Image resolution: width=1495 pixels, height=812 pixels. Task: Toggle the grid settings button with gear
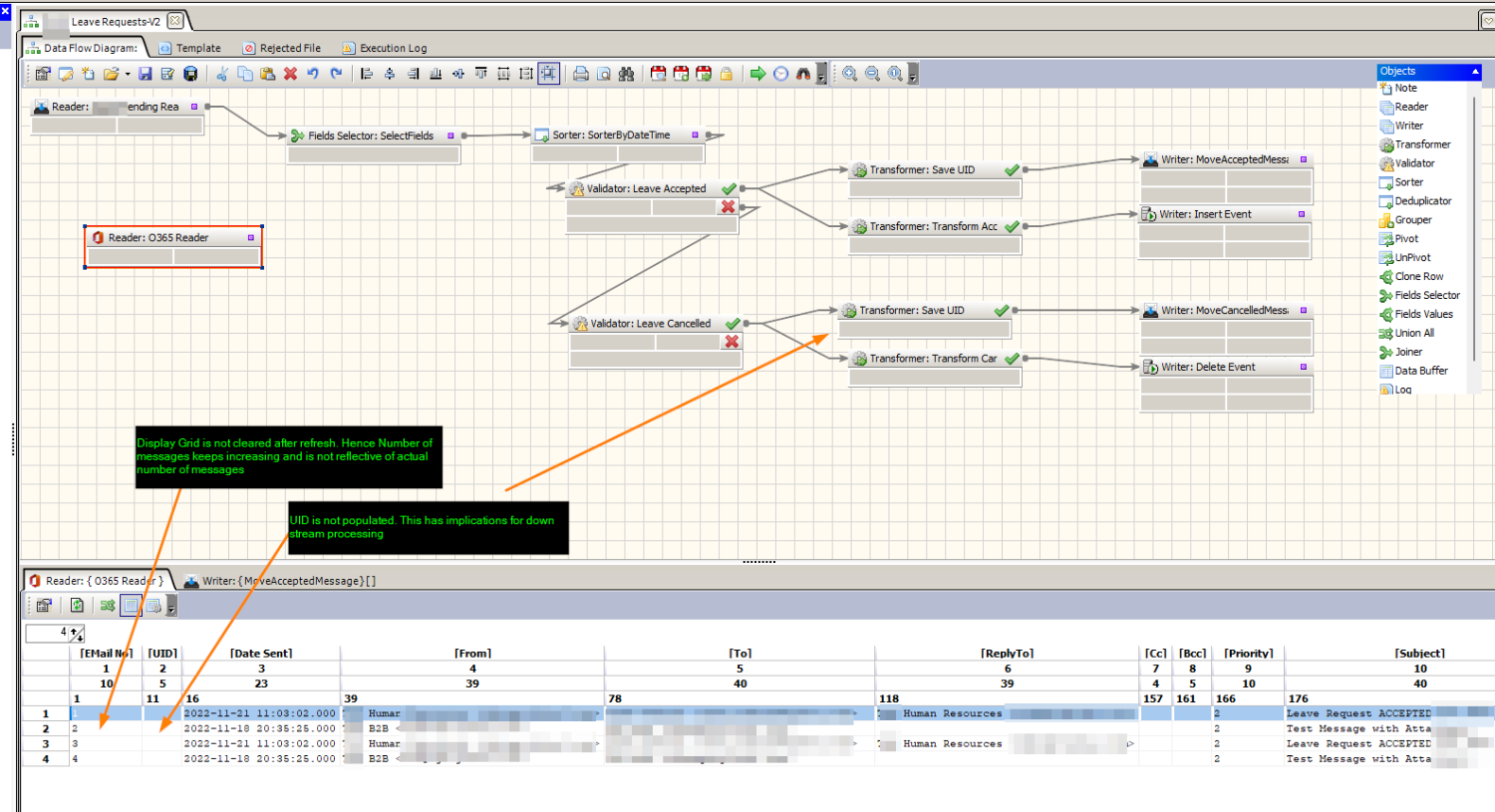153,606
